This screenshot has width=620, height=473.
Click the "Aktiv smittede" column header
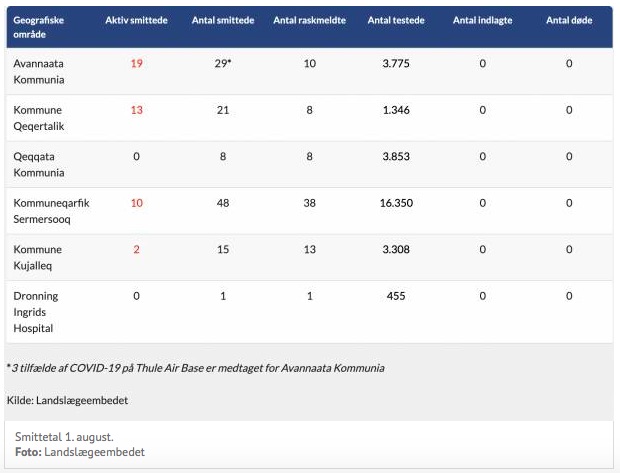[x=136, y=21]
